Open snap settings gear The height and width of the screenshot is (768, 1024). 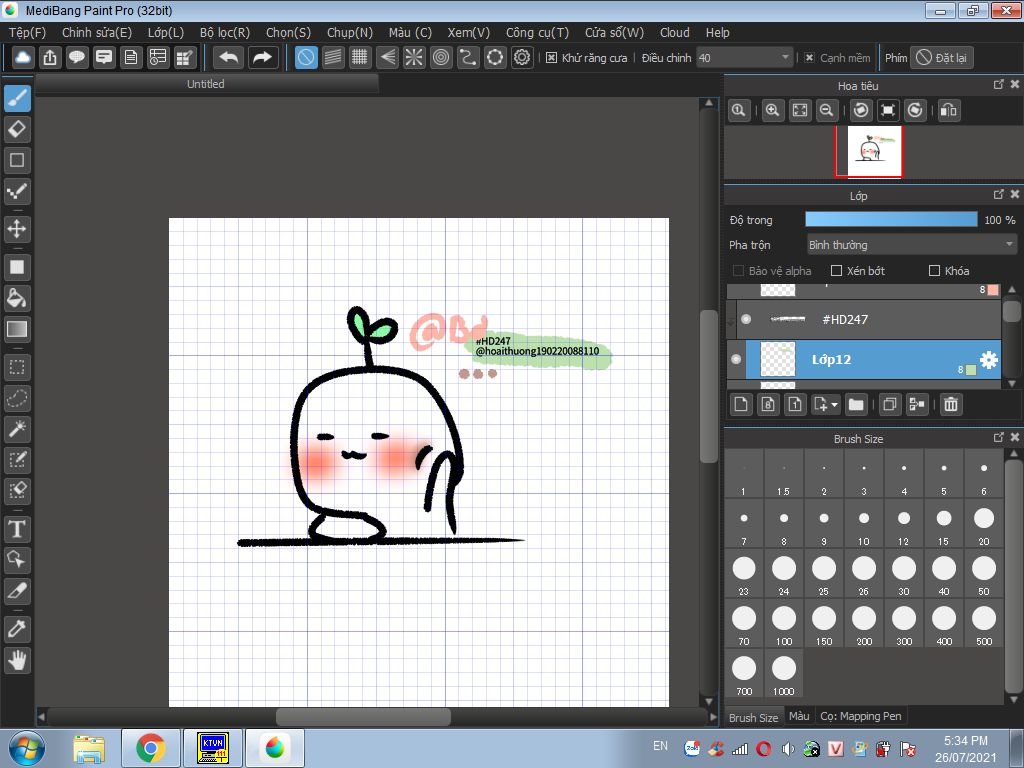coord(522,57)
